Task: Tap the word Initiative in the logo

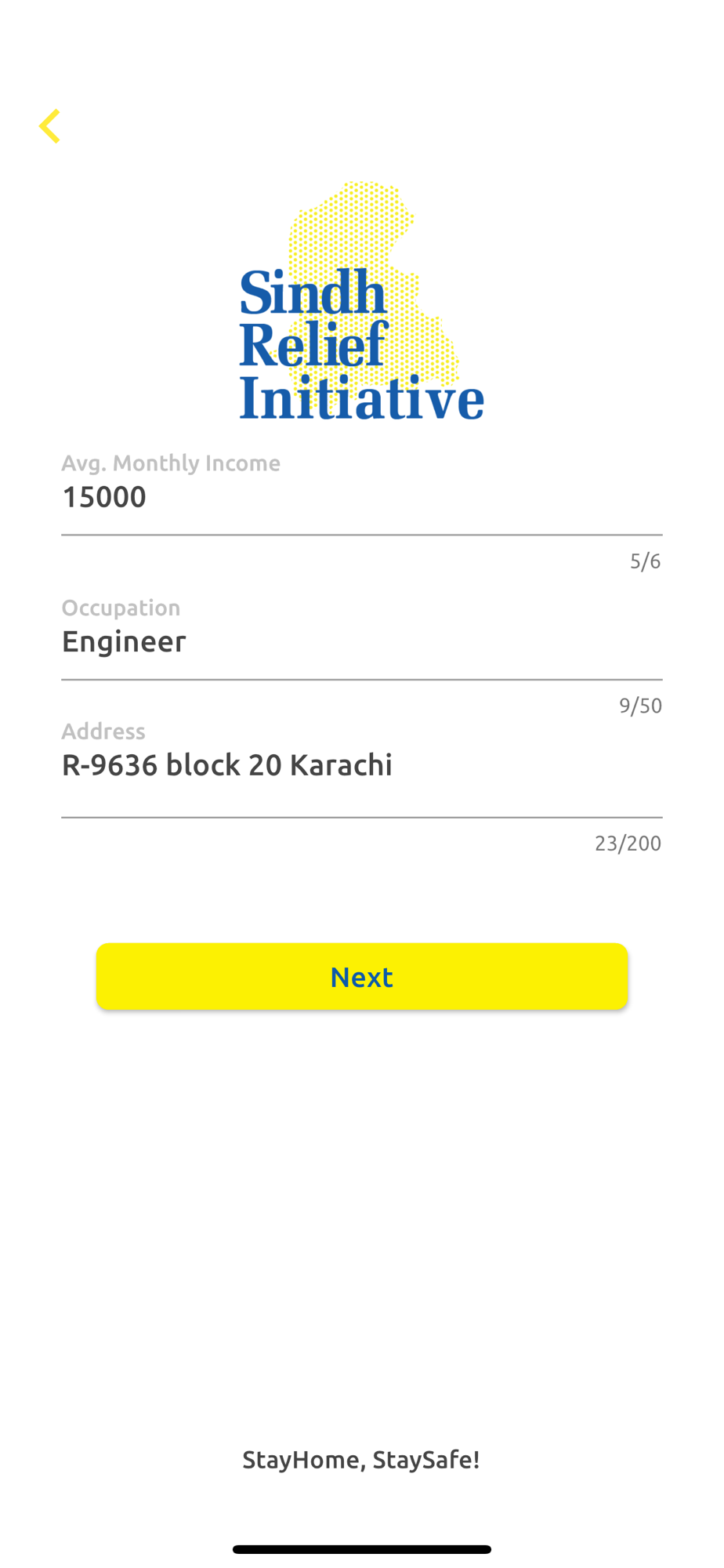Action: click(x=361, y=397)
